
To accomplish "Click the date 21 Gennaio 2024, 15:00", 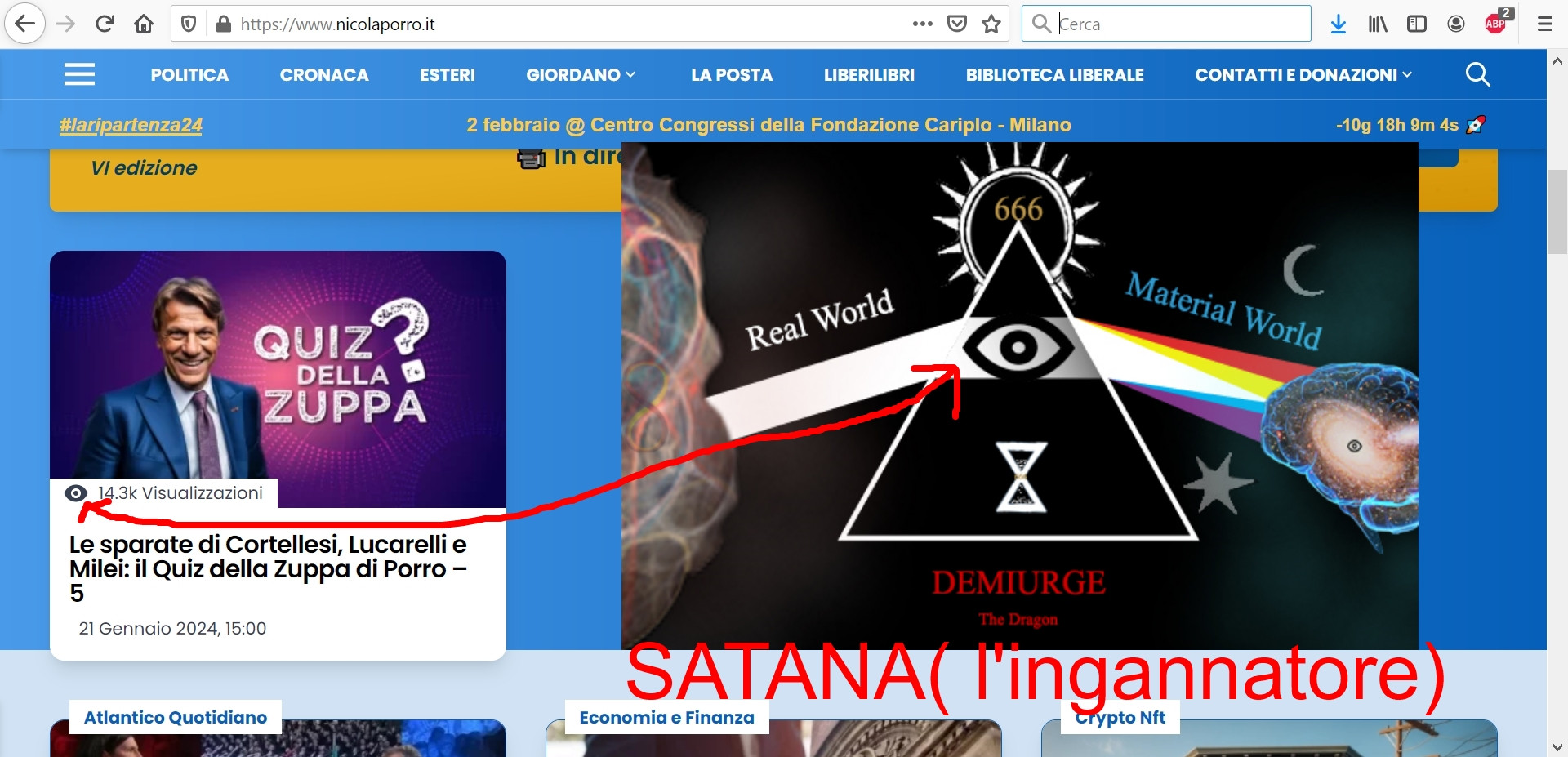I will [x=172, y=629].
